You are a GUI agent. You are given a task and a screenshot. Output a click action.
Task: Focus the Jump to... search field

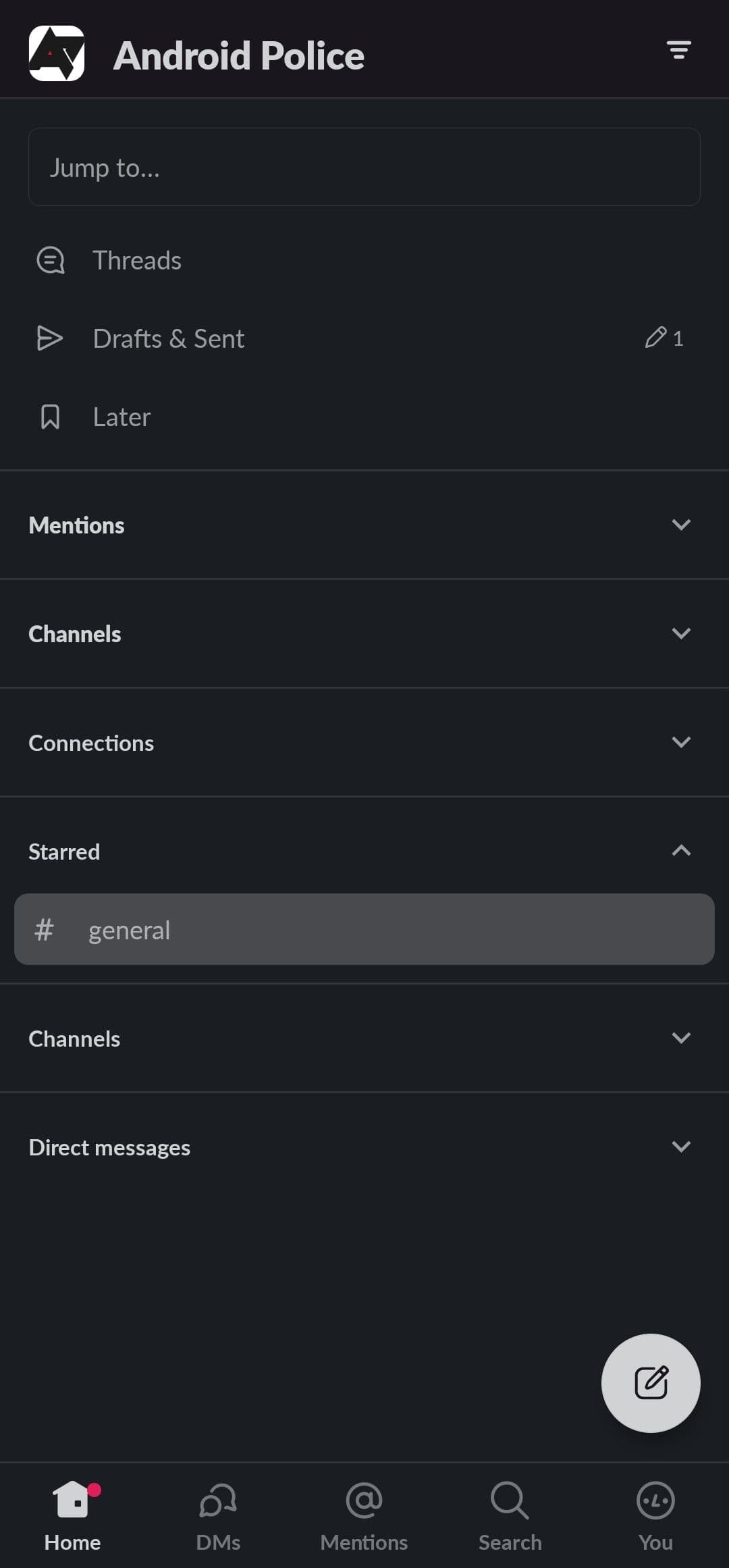364,167
